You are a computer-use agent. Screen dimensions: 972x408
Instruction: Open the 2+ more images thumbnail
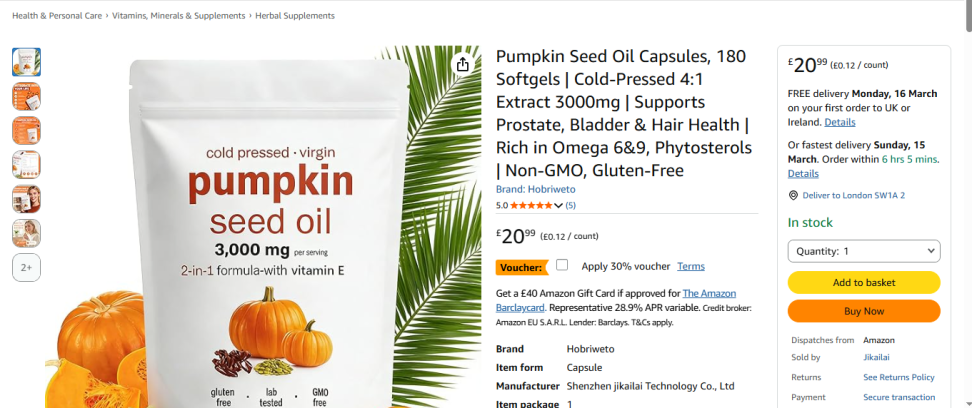click(x=26, y=267)
